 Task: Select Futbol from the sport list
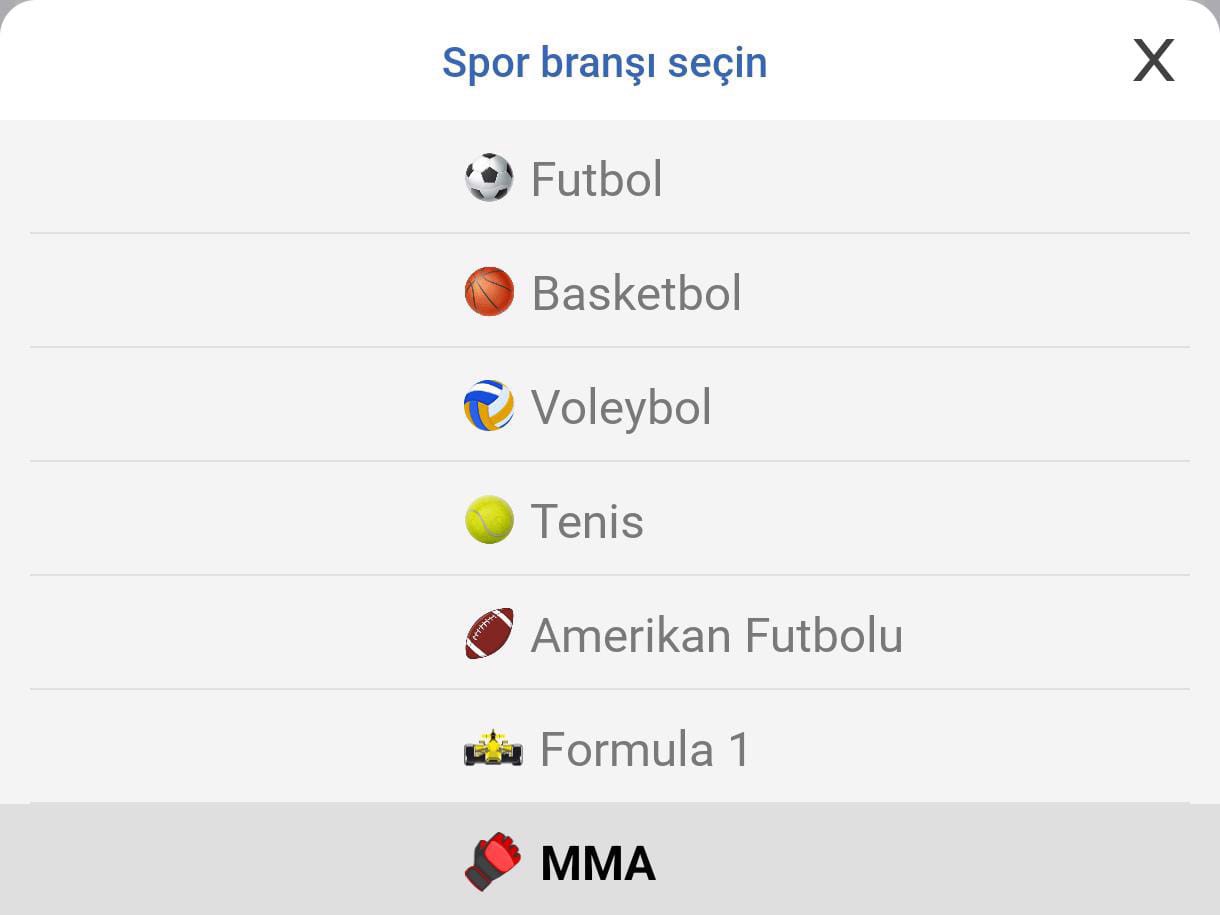(x=596, y=180)
